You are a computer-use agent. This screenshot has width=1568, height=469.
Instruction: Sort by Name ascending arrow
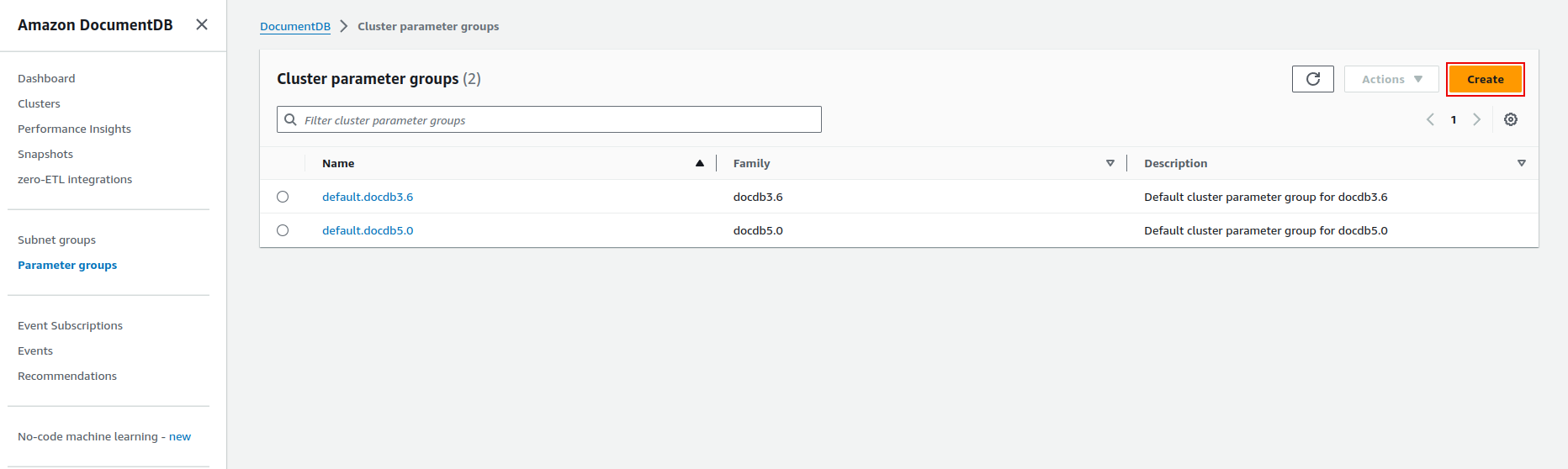click(699, 163)
